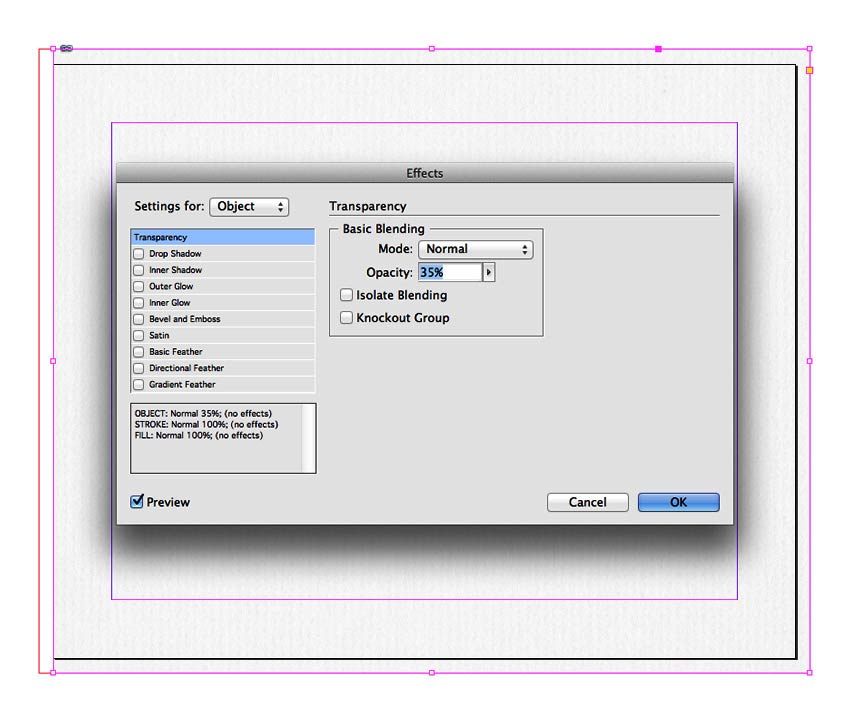Enable the Directional Feather checkbox
The height and width of the screenshot is (724, 850).
(x=139, y=368)
